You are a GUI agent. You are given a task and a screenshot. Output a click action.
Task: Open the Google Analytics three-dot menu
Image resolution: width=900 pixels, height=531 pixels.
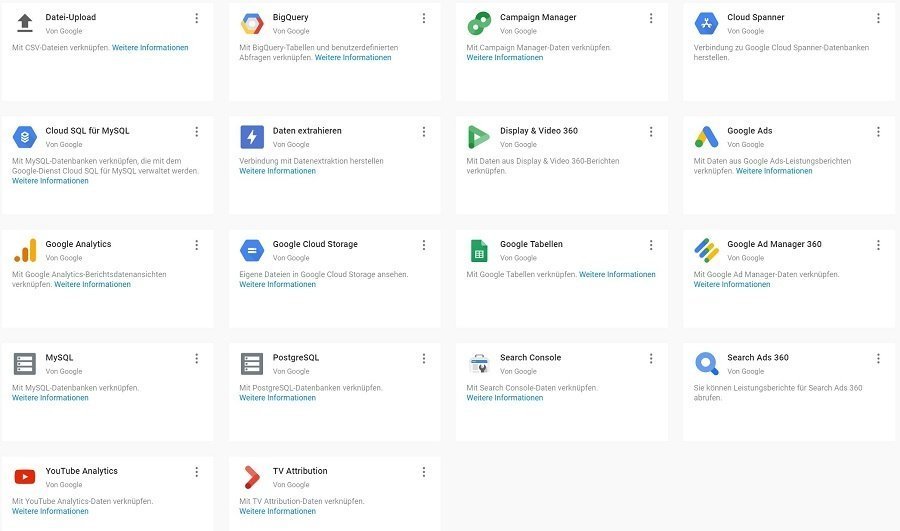point(196,245)
